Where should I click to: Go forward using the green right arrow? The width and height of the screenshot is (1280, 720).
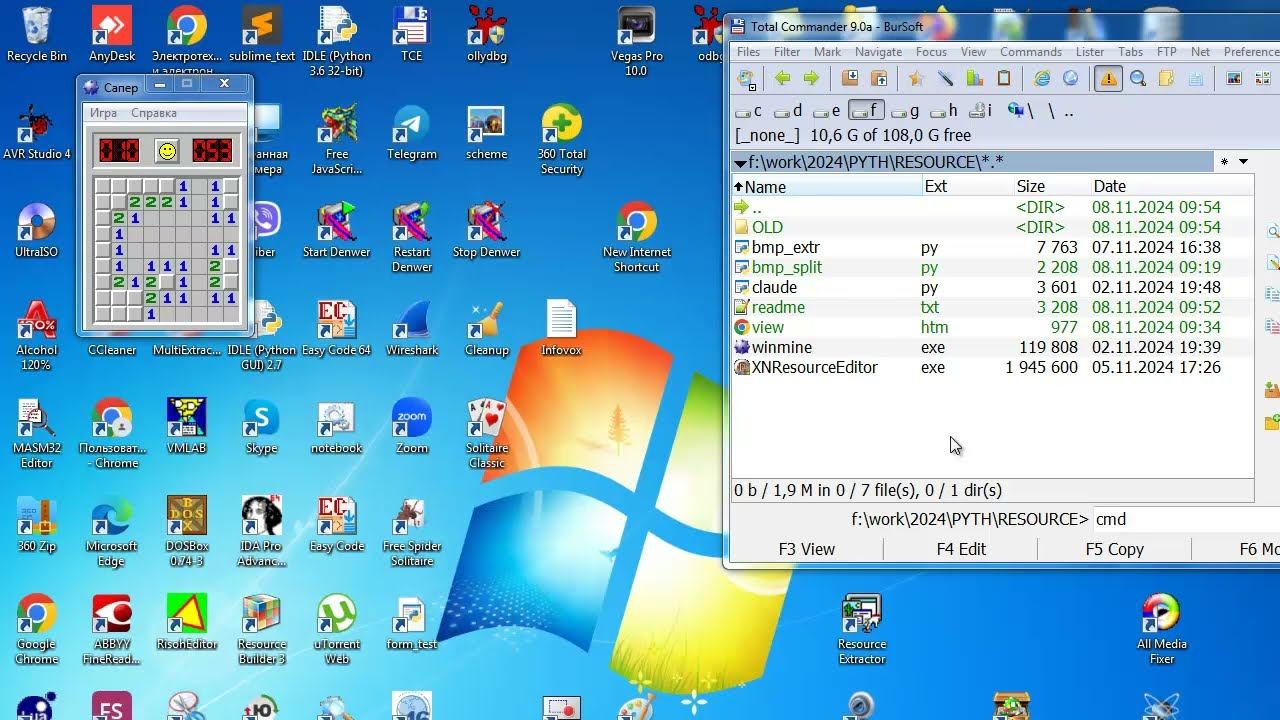(811, 79)
